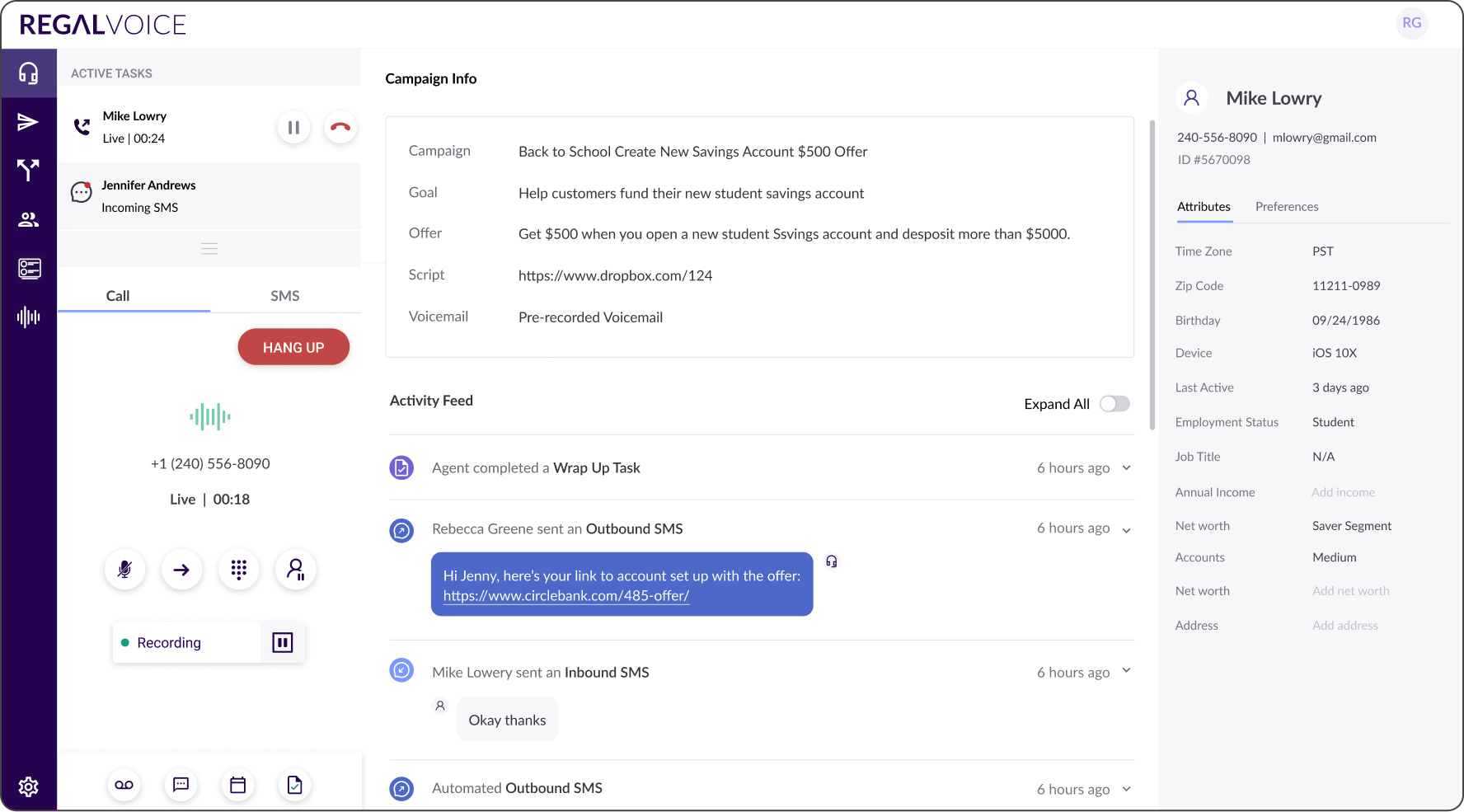Open the dial pad keypad
This screenshot has height=812, width=1464.
click(239, 570)
